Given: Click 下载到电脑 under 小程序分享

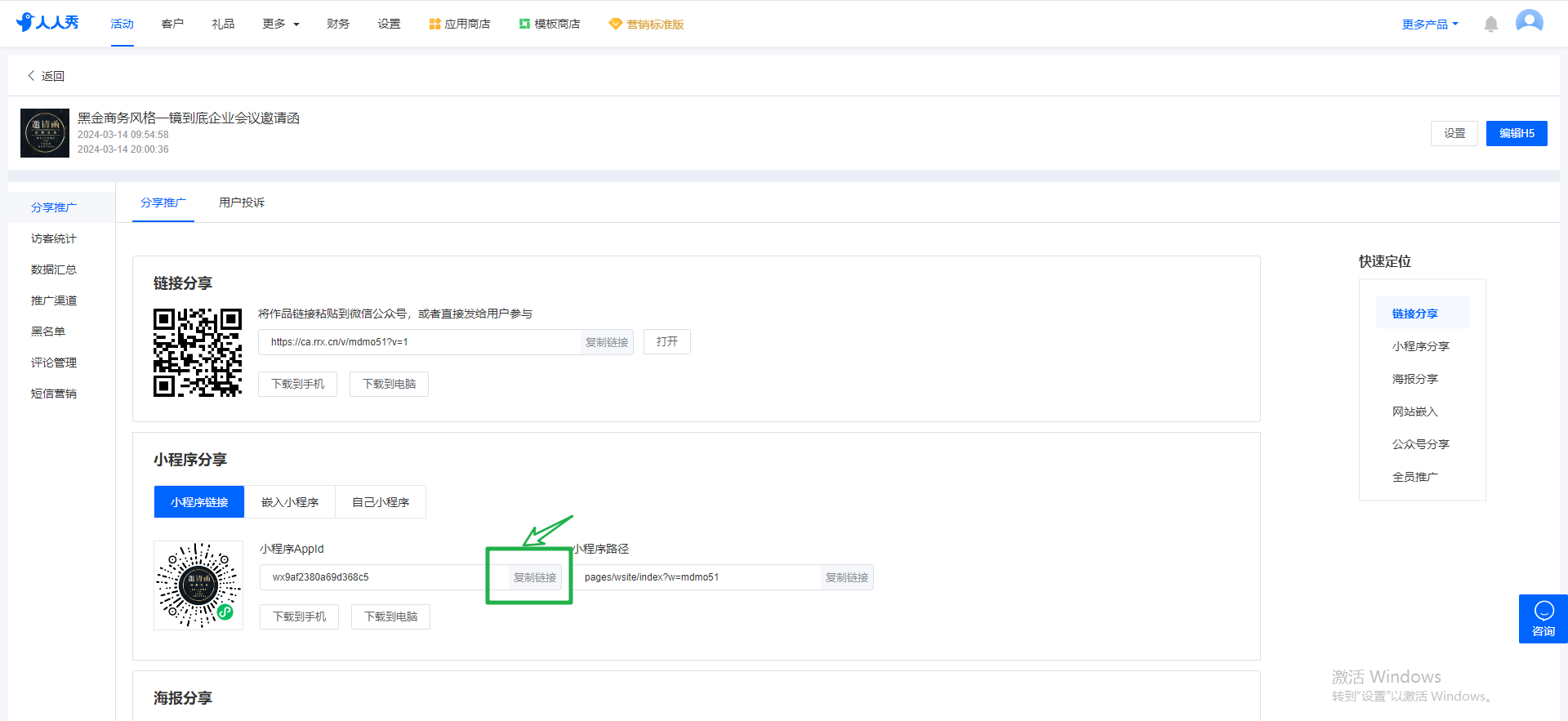Looking at the screenshot, I should (x=391, y=616).
